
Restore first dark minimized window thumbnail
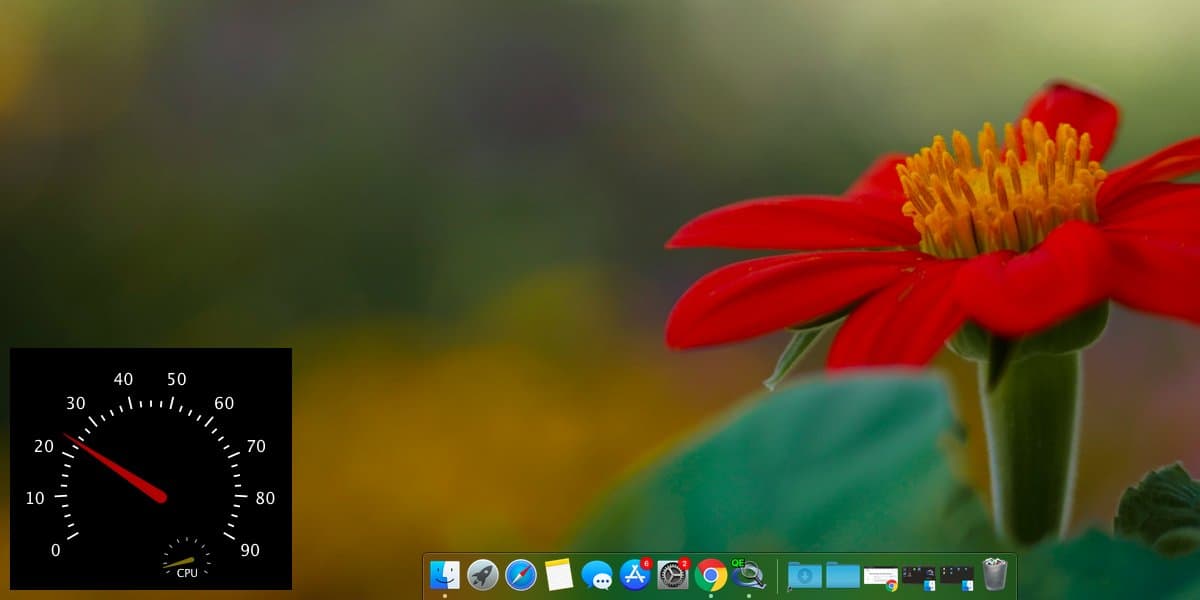(919, 578)
